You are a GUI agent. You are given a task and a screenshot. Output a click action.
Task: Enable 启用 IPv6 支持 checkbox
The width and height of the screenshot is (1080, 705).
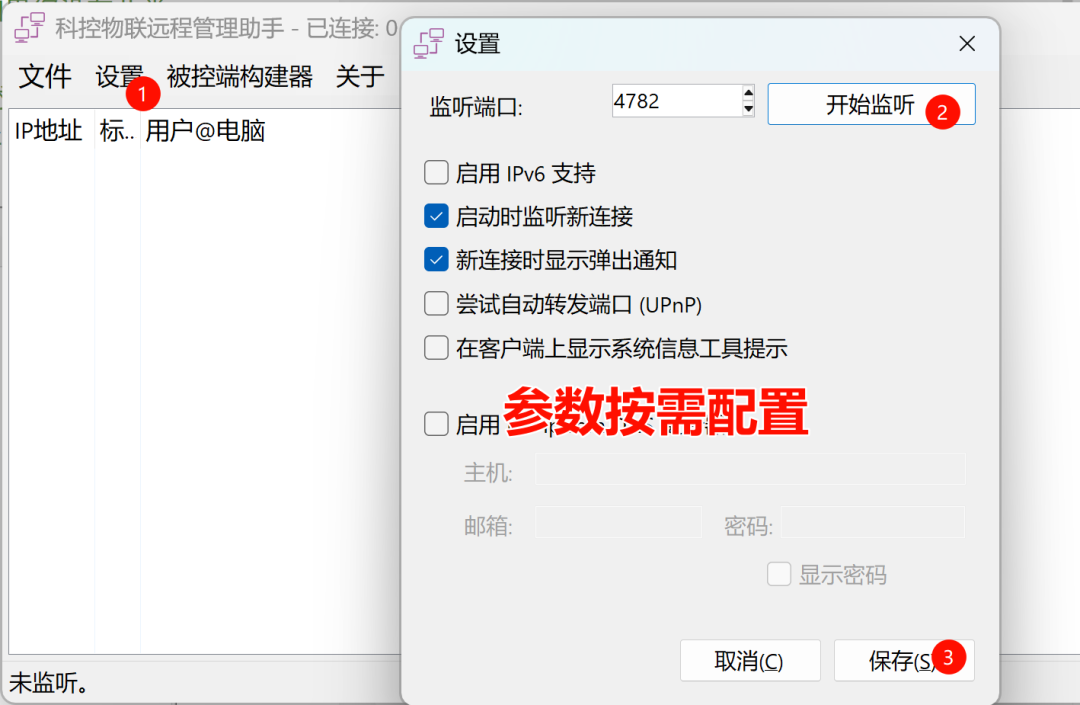[x=436, y=173]
